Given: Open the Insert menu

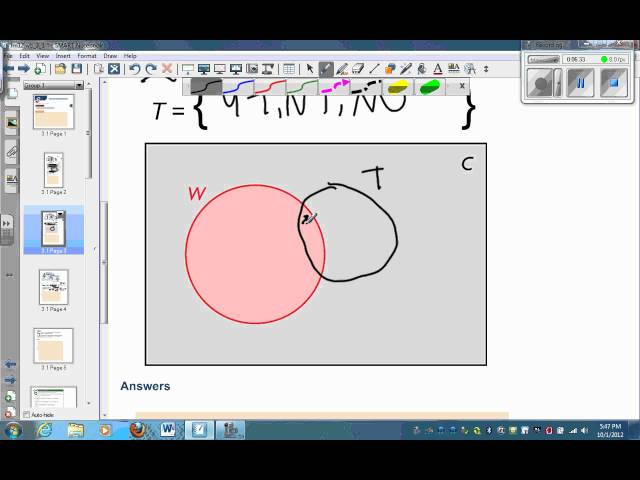Looking at the screenshot, I should (x=63, y=56).
